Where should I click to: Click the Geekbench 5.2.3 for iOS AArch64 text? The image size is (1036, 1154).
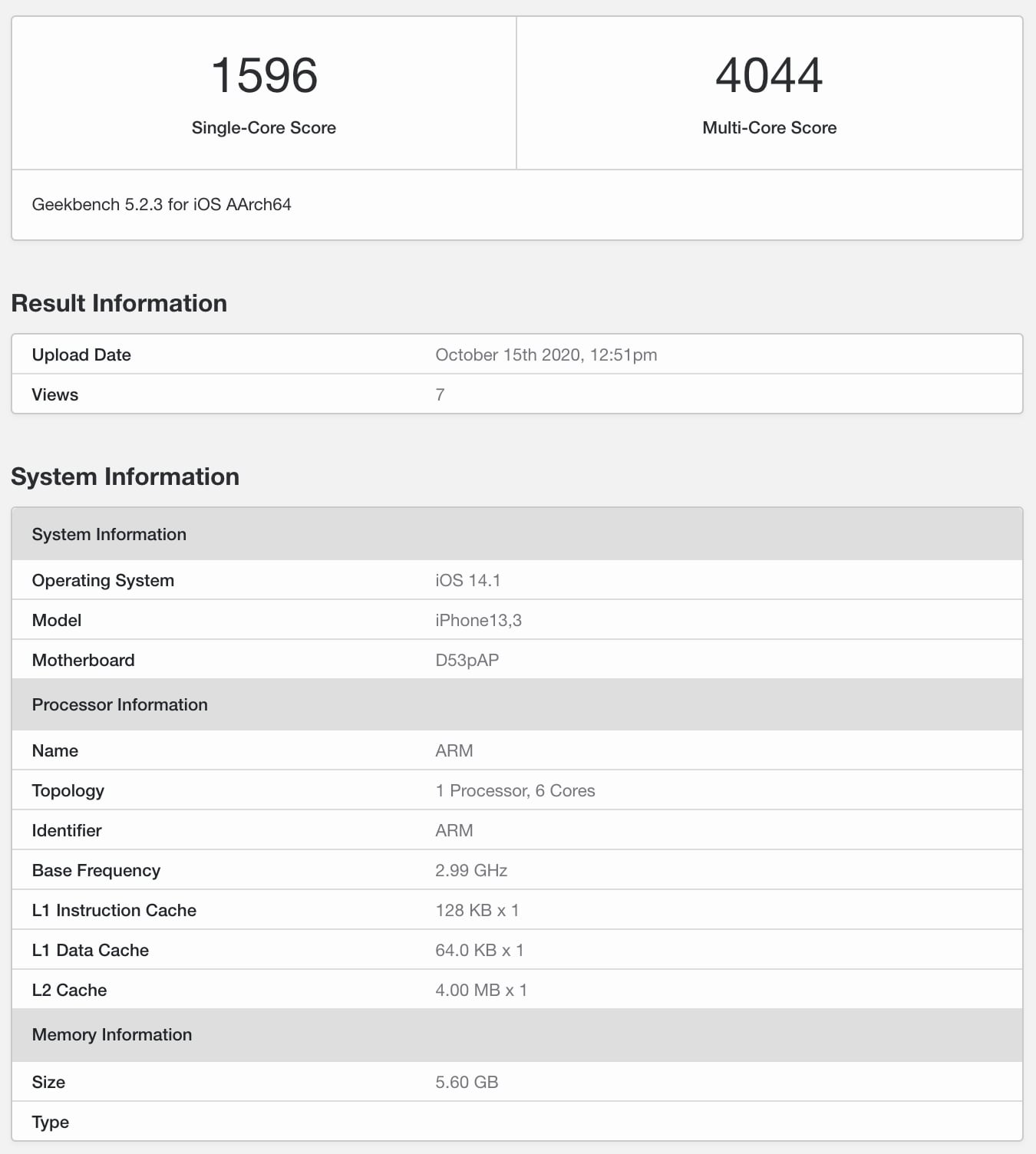tap(161, 204)
